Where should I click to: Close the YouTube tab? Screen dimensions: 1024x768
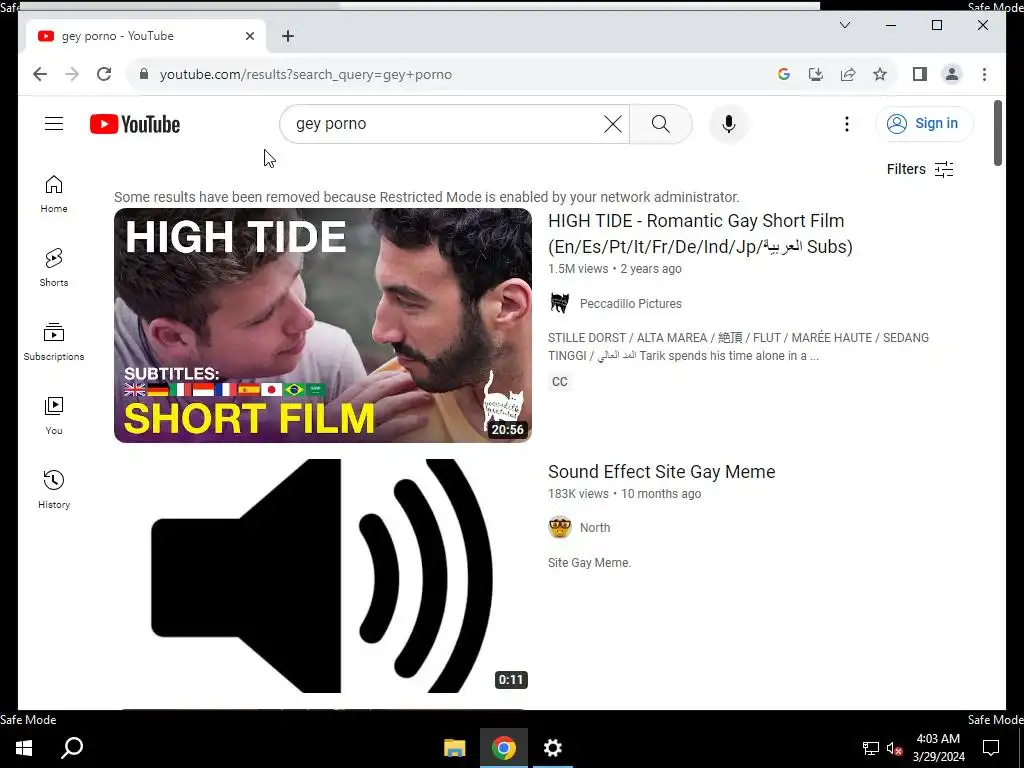point(249,36)
